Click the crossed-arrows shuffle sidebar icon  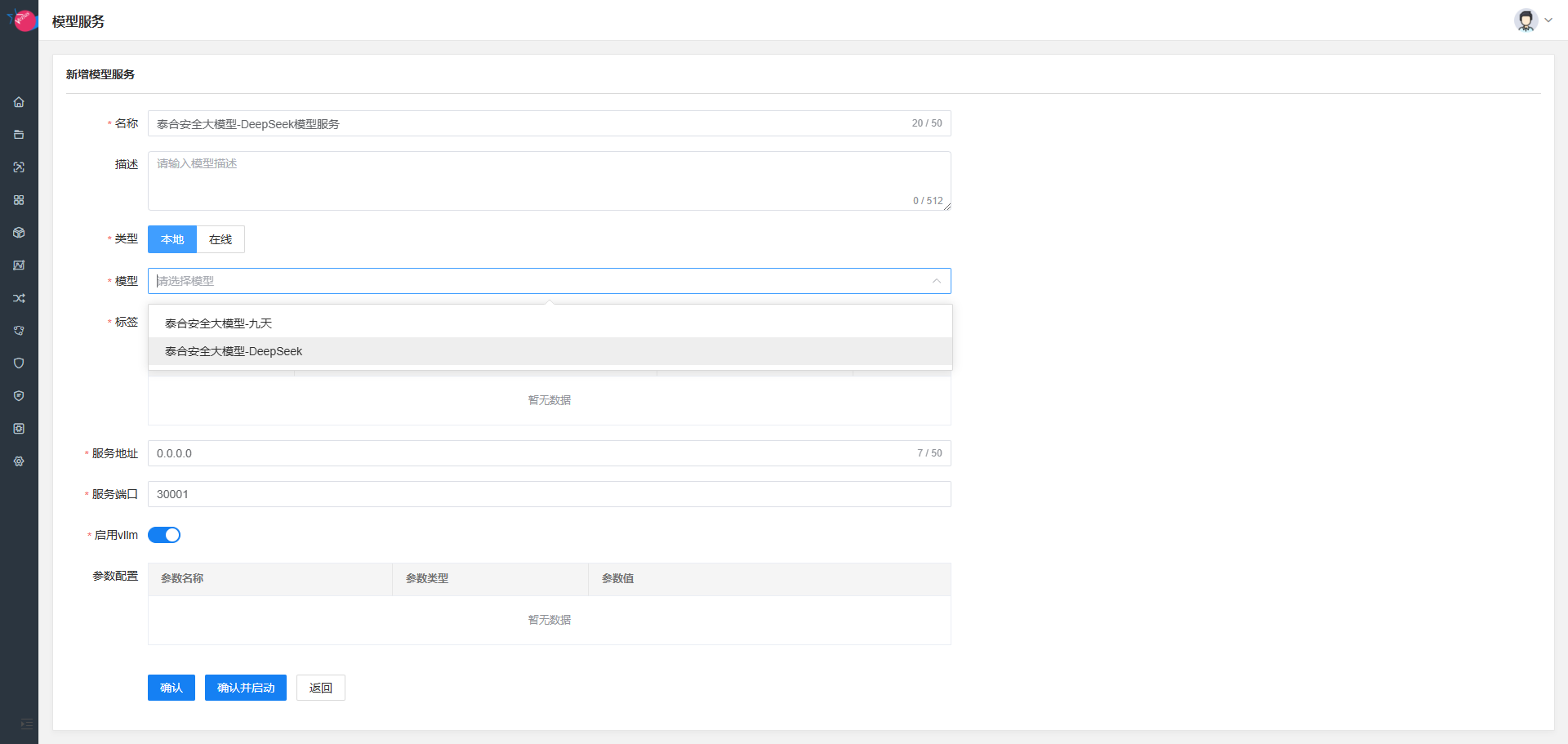[x=19, y=298]
